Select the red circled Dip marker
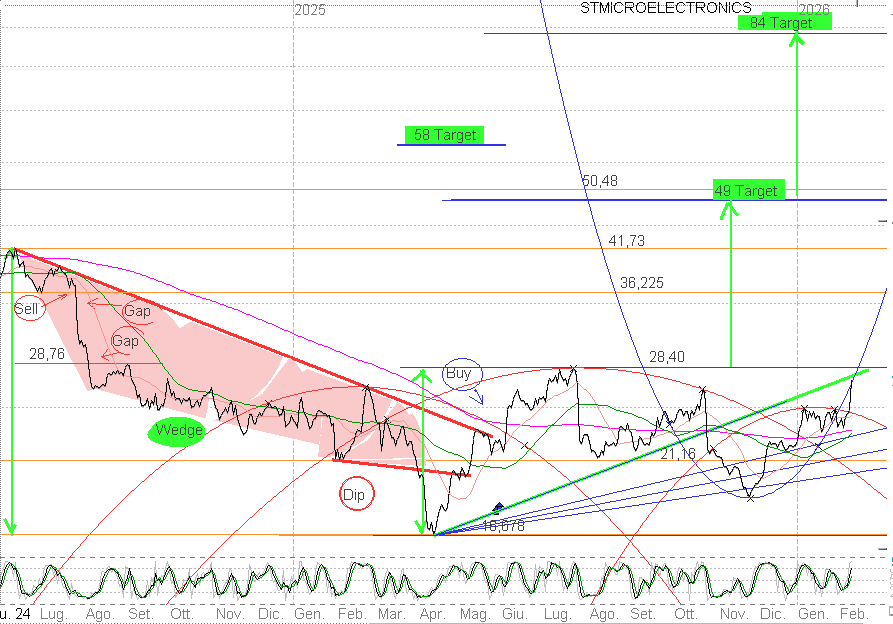The width and height of the screenshot is (893, 624). (354, 494)
